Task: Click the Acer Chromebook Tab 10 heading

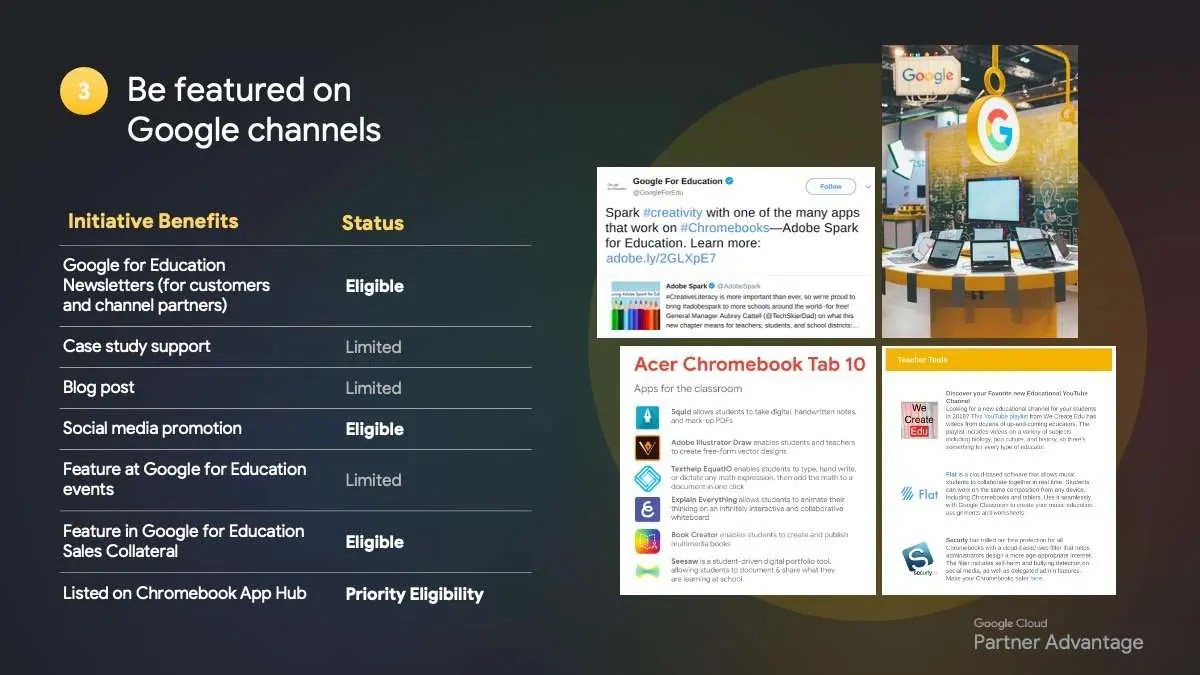Action: pos(750,364)
